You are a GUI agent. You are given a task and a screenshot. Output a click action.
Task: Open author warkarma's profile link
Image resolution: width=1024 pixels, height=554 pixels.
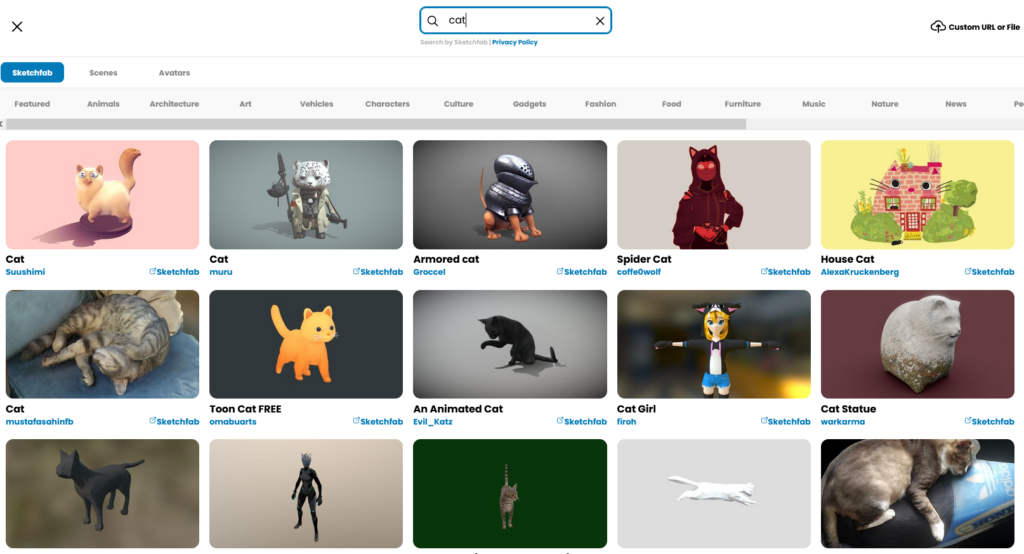[842, 422]
